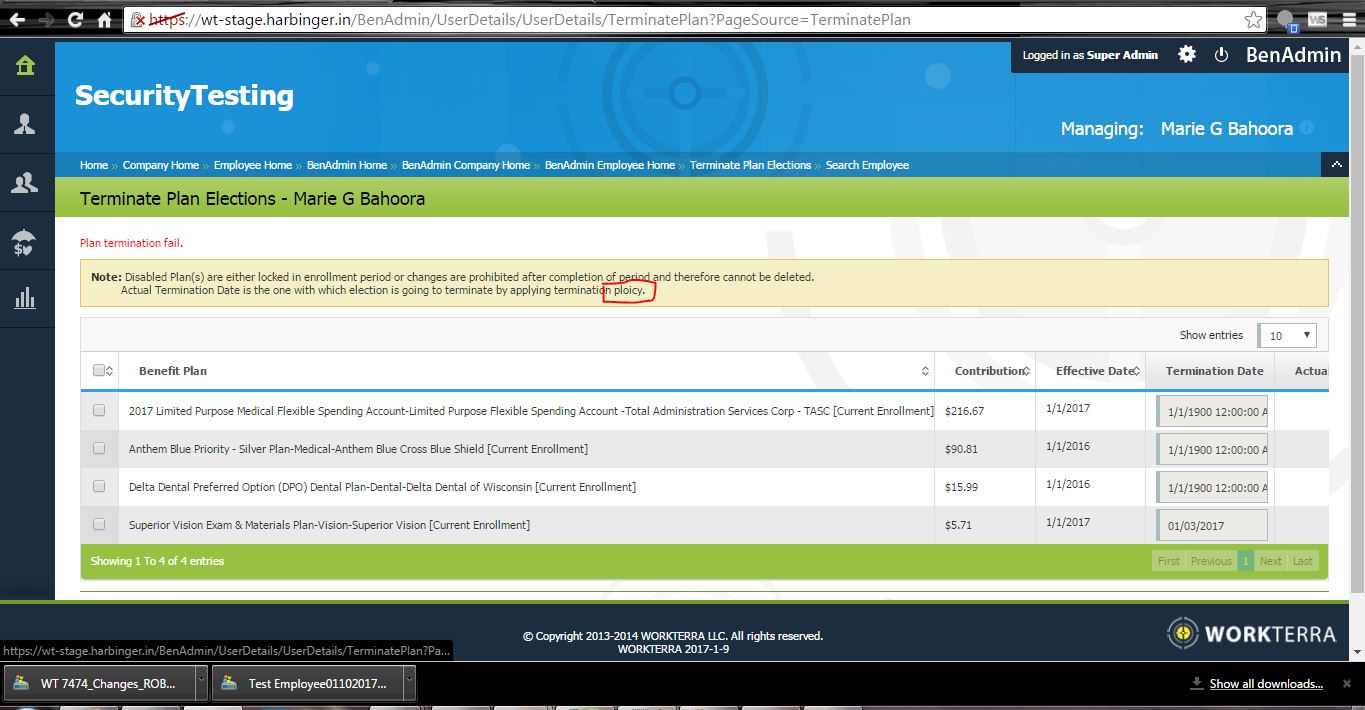Open the group users icon in sidebar
The width and height of the screenshot is (1365, 710).
pos(25,182)
